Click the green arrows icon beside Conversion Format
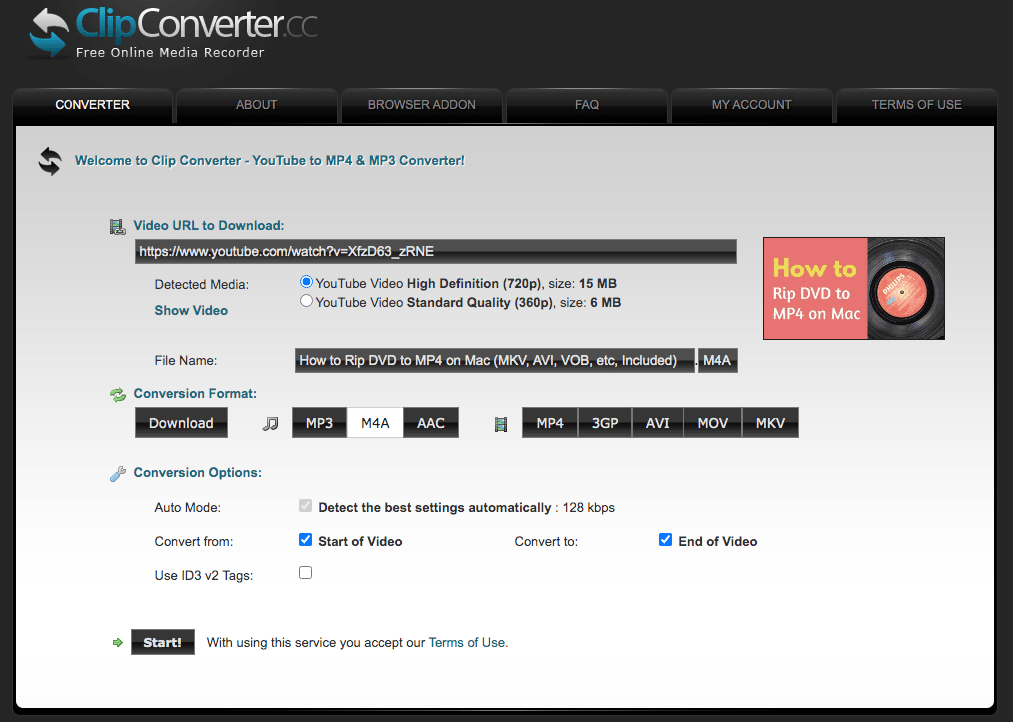The image size is (1013, 722). pos(117,394)
